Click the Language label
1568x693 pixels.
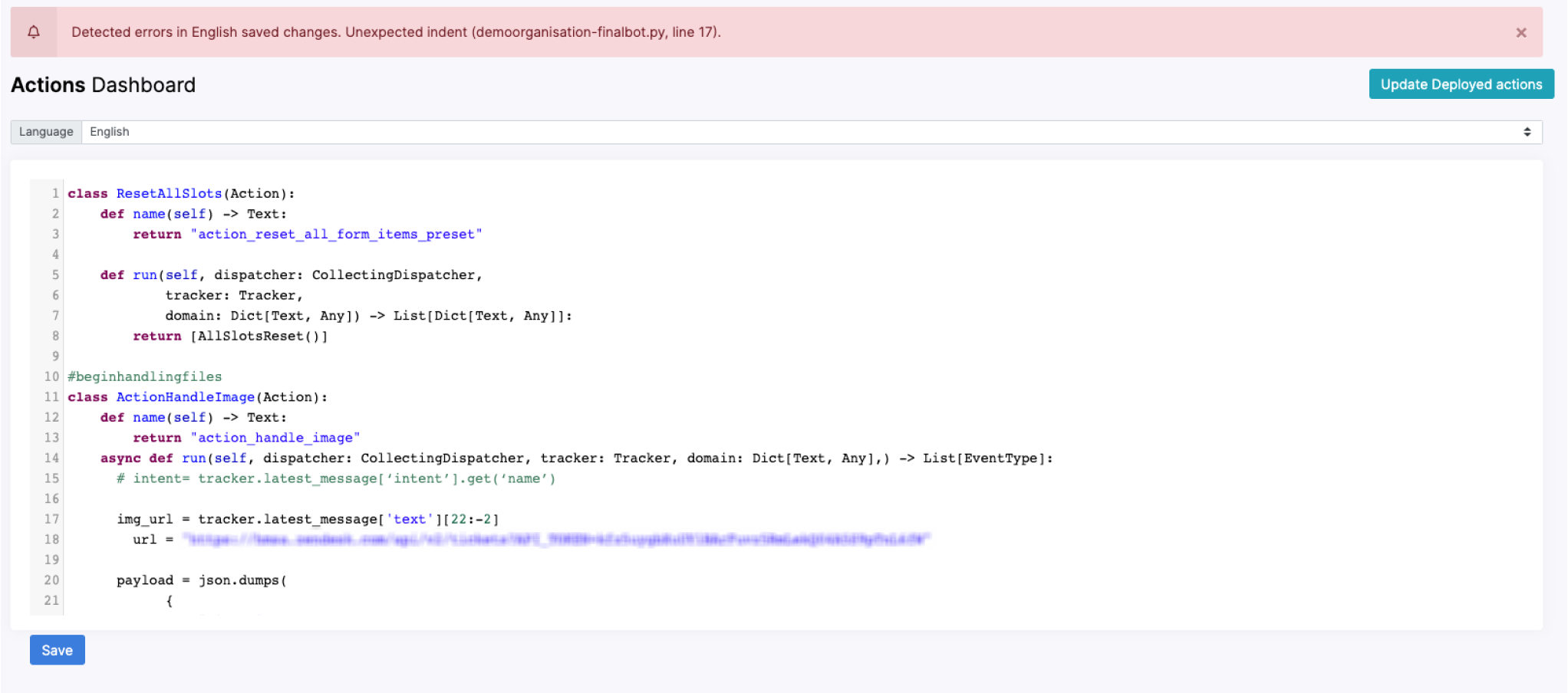[46, 132]
